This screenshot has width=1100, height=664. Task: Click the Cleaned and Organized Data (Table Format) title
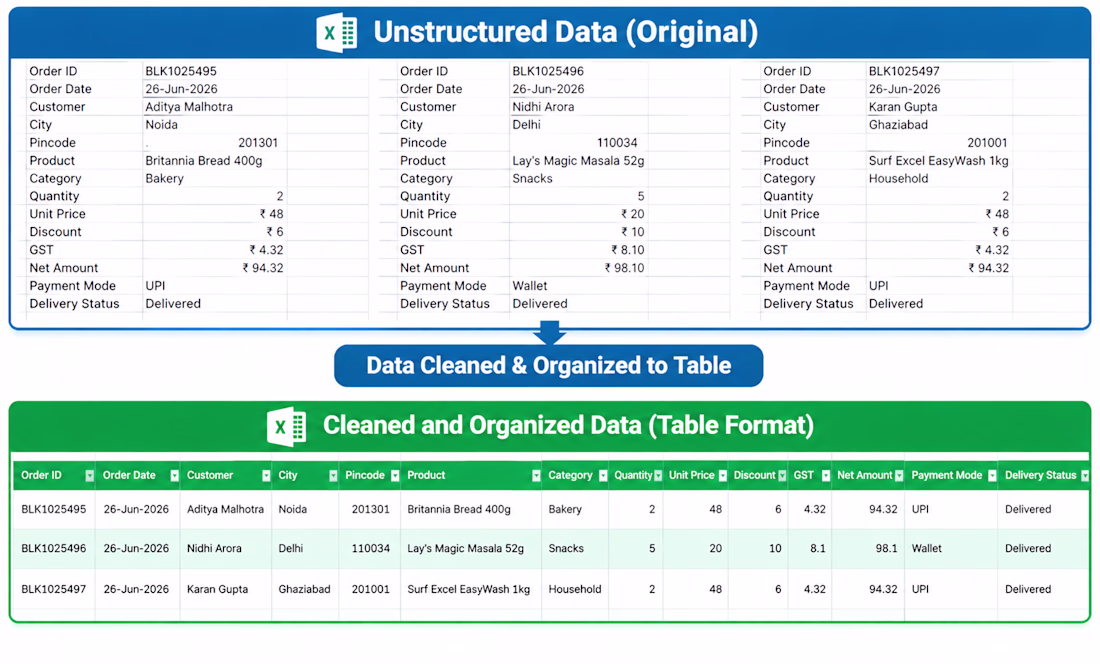pyautogui.click(x=568, y=426)
